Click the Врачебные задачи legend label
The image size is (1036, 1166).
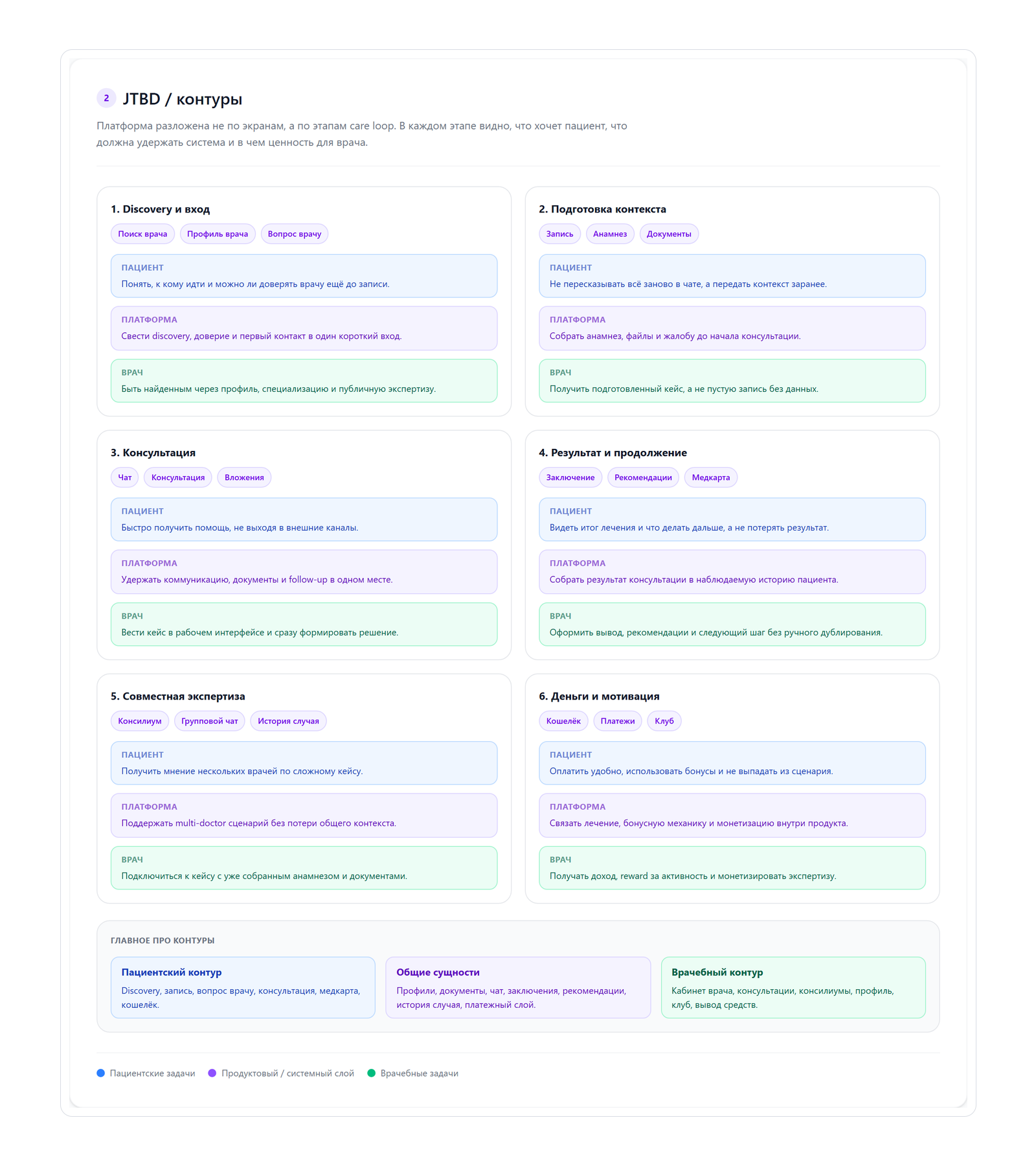click(x=419, y=1074)
